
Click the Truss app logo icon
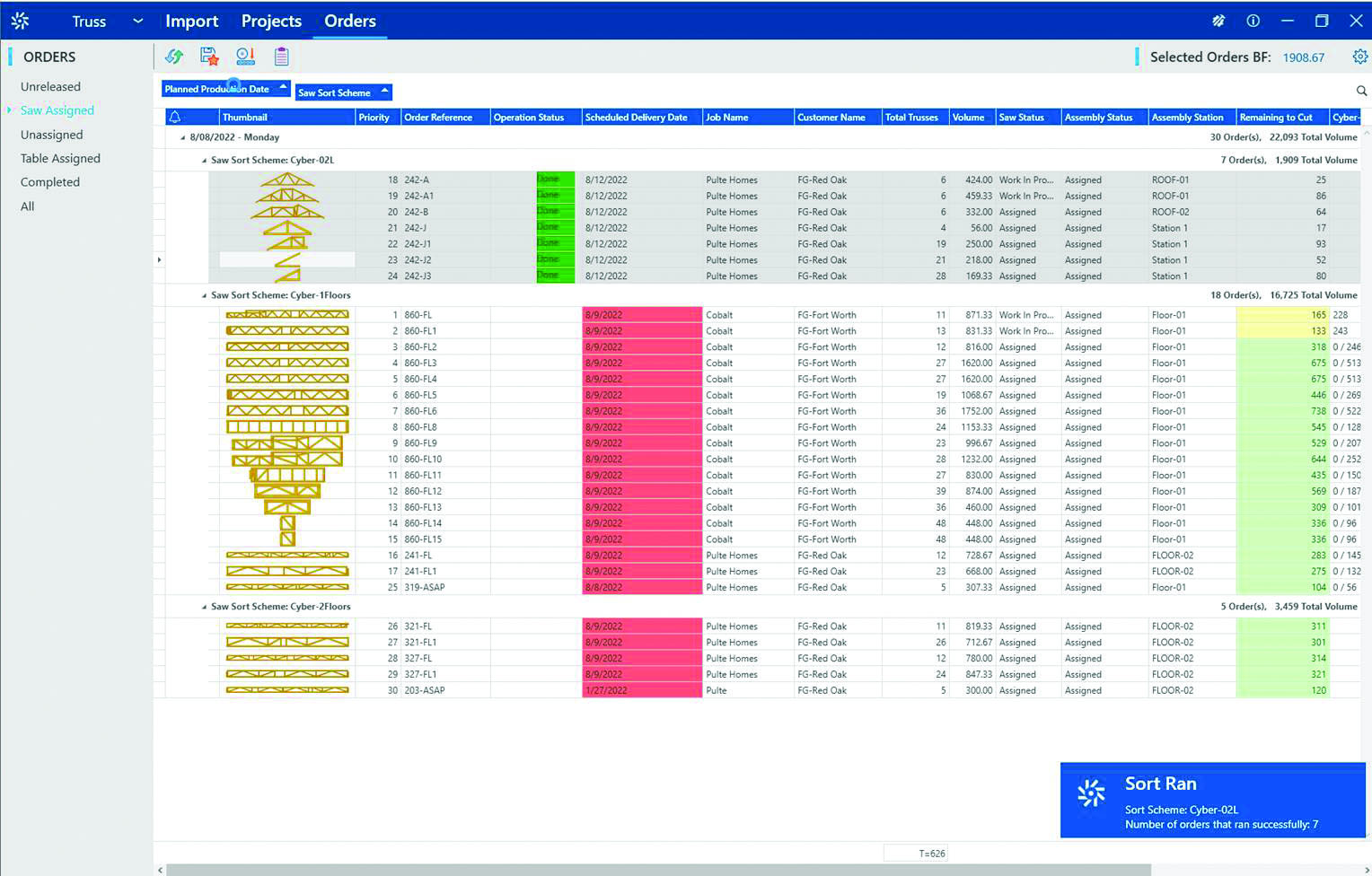tap(20, 20)
